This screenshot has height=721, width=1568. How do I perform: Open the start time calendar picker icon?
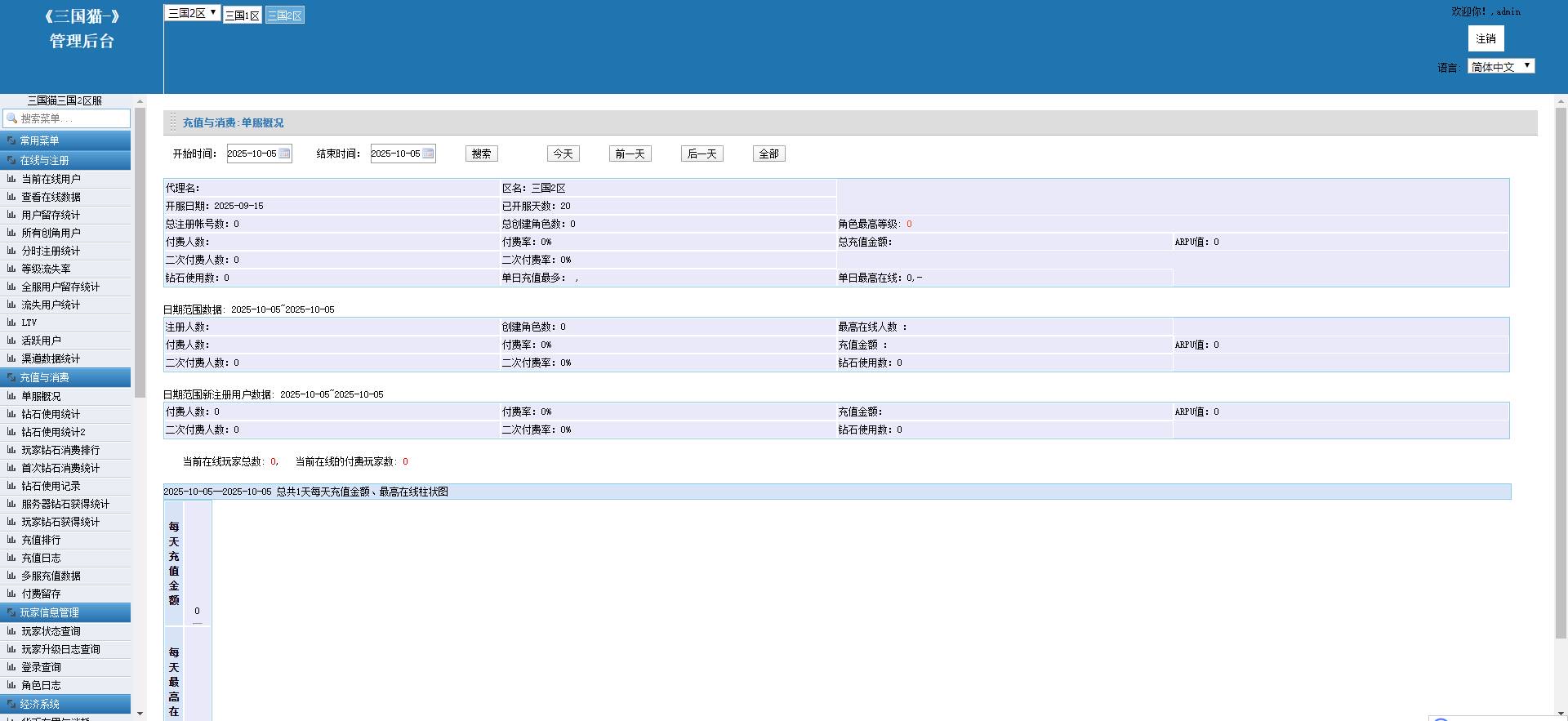[x=284, y=154]
